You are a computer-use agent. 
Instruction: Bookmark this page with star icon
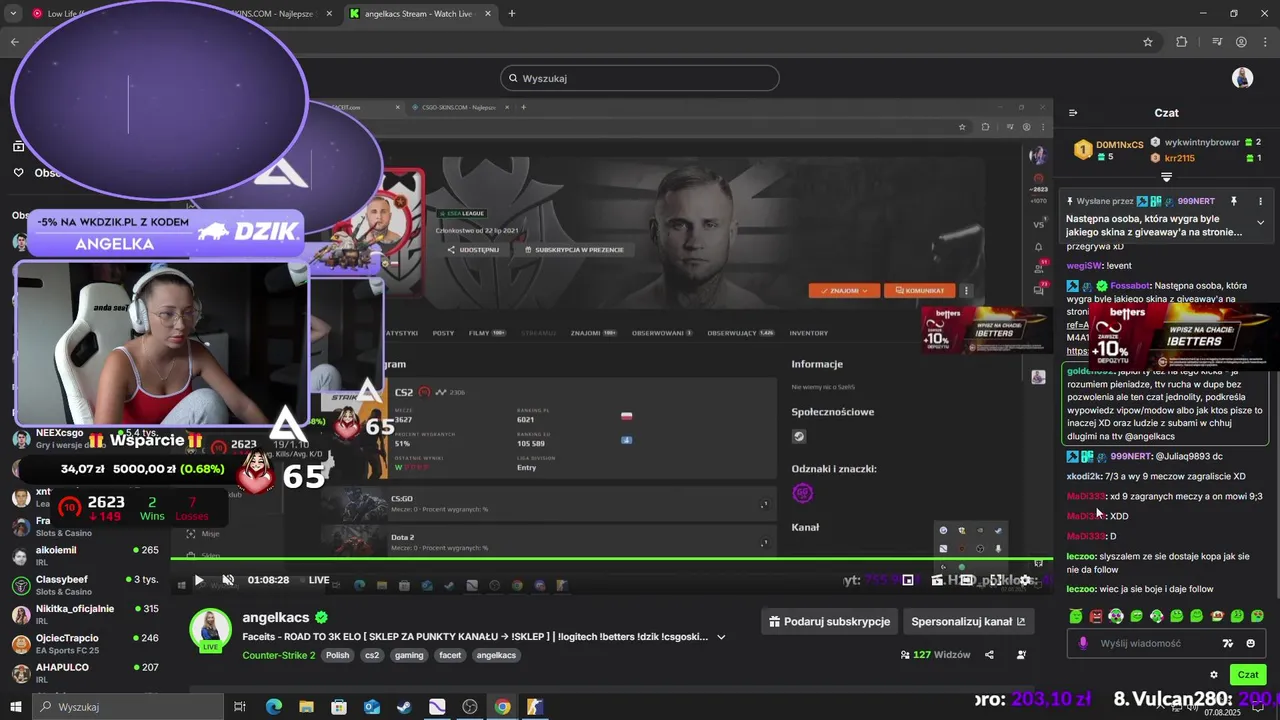pos(1148,42)
